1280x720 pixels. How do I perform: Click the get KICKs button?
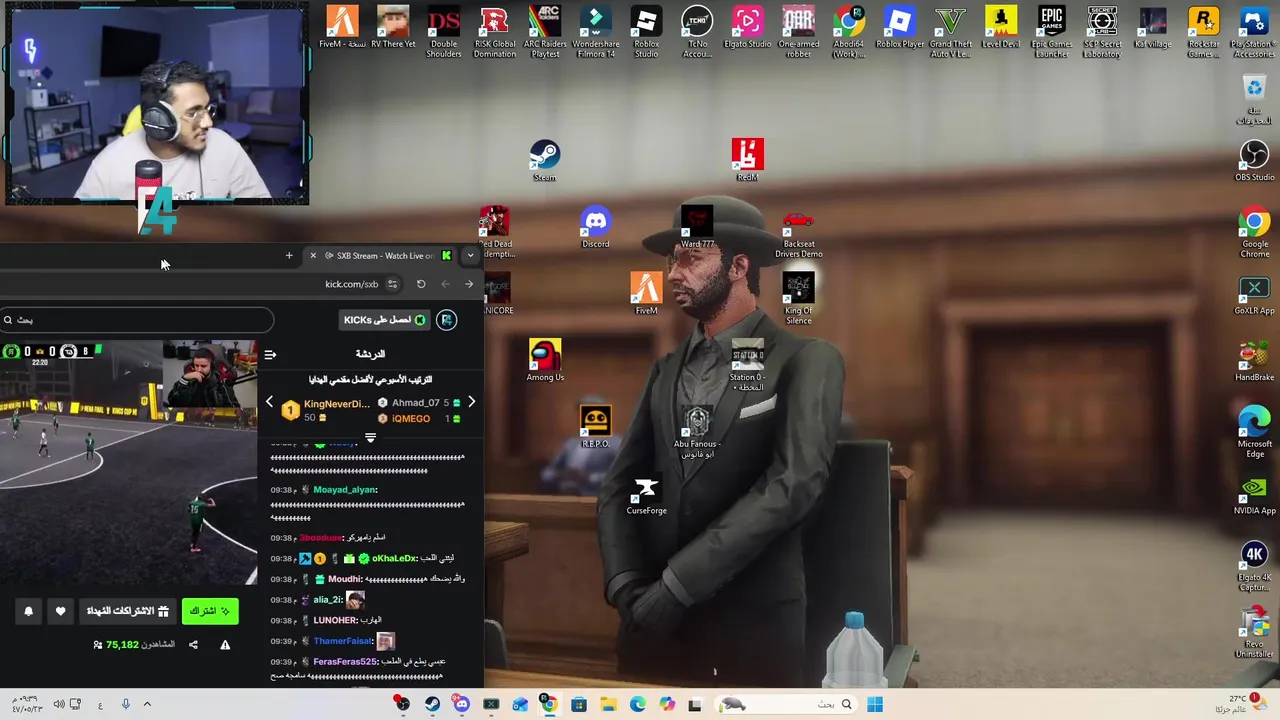[384, 320]
